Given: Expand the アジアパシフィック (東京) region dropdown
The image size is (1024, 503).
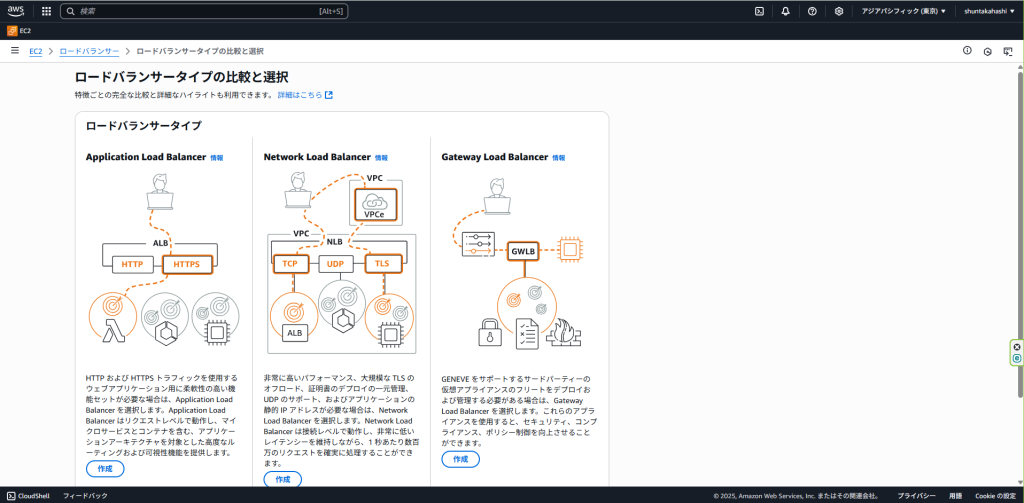Looking at the screenshot, I should 903,11.
